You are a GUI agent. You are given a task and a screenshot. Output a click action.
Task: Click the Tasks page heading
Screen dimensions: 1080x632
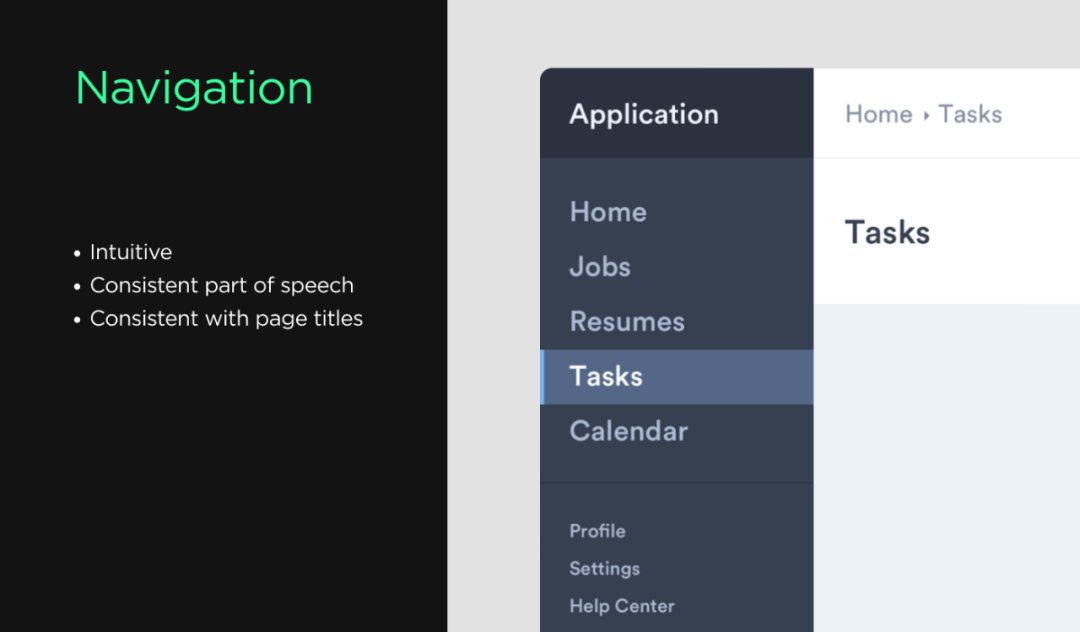tap(887, 233)
